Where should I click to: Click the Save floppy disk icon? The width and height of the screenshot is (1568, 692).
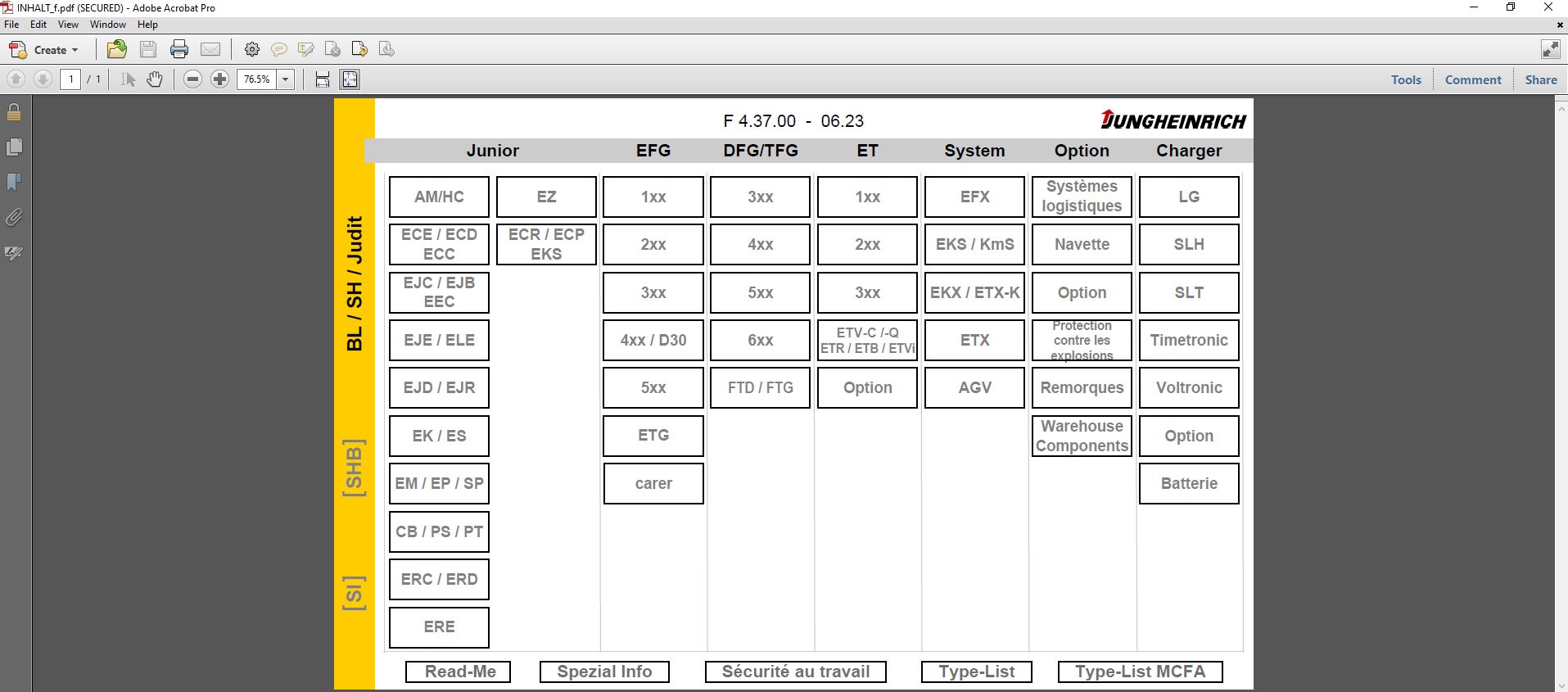pos(148,49)
